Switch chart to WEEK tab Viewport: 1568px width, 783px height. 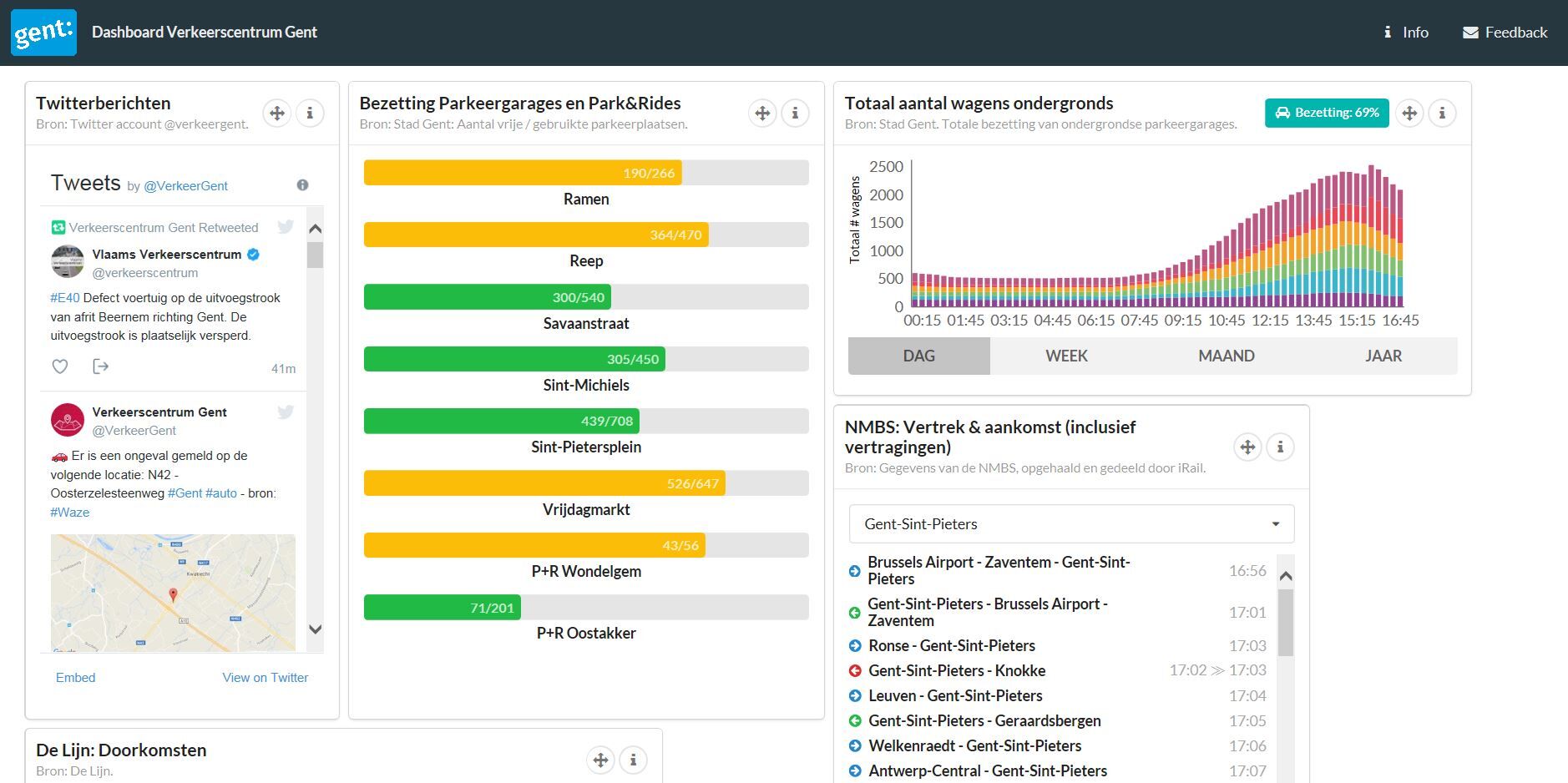coord(1066,356)
